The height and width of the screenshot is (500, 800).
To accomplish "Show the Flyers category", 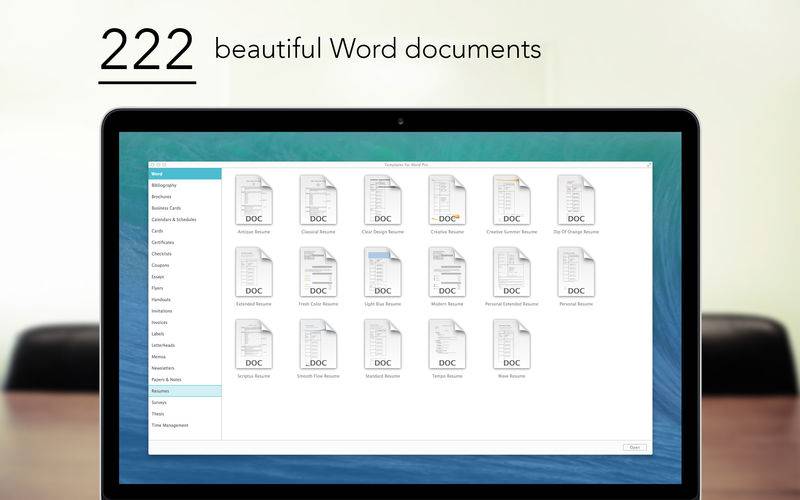I will [185, 288].
